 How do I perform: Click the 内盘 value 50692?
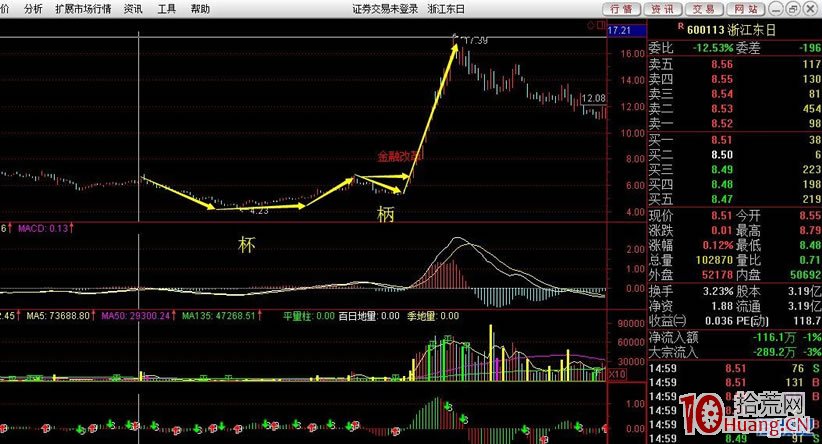(806, 274)
